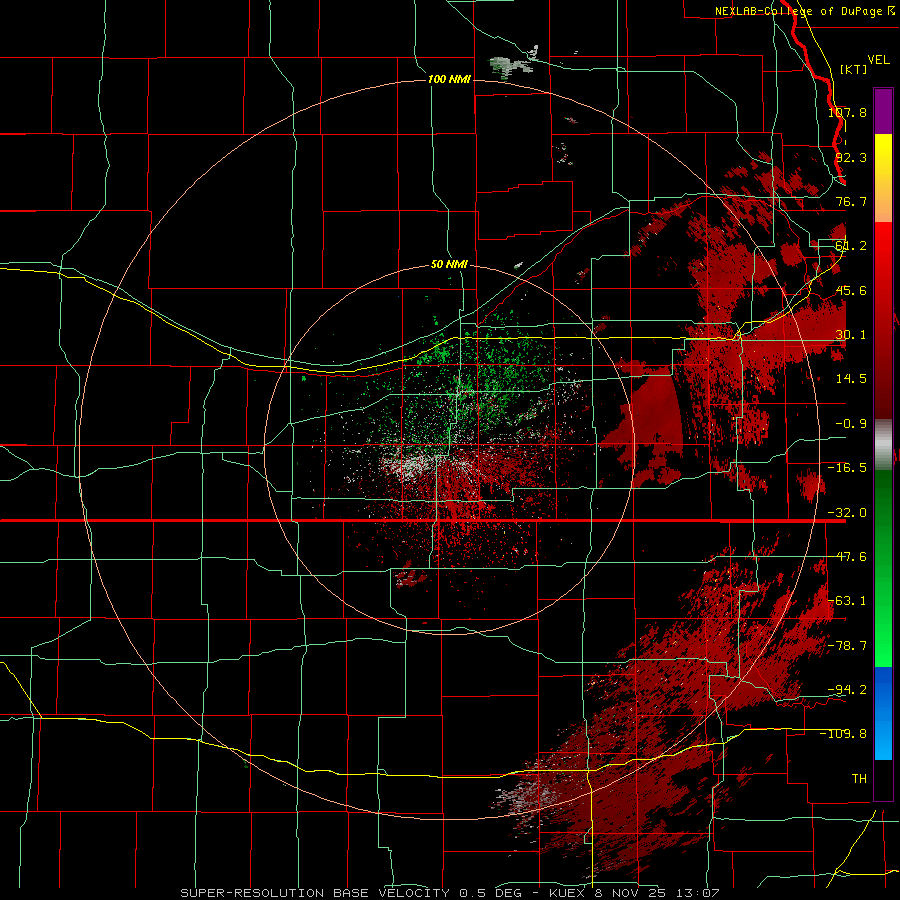Click the -94.2 velocity scale value

[x=847, y=689]
